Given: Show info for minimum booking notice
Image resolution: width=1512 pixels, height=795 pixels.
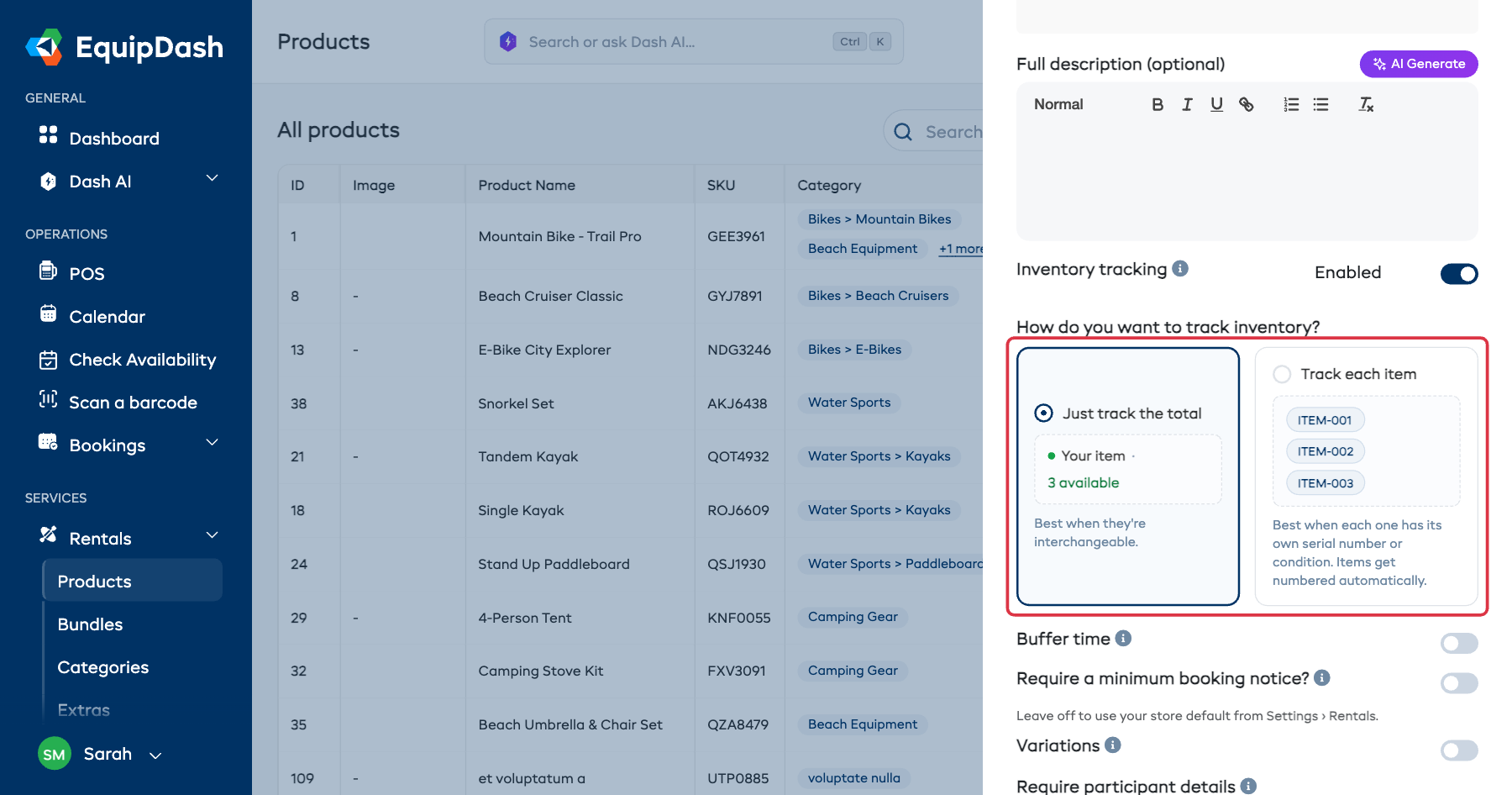Looking at the screenshot, I should (1322, 677).
